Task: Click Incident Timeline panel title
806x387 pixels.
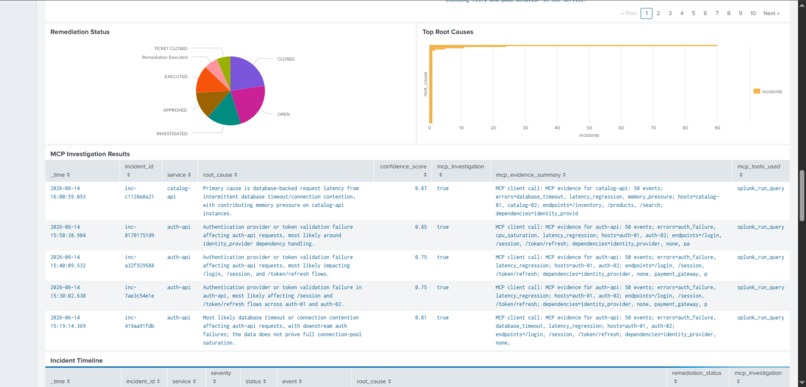Action: point(76,361)
